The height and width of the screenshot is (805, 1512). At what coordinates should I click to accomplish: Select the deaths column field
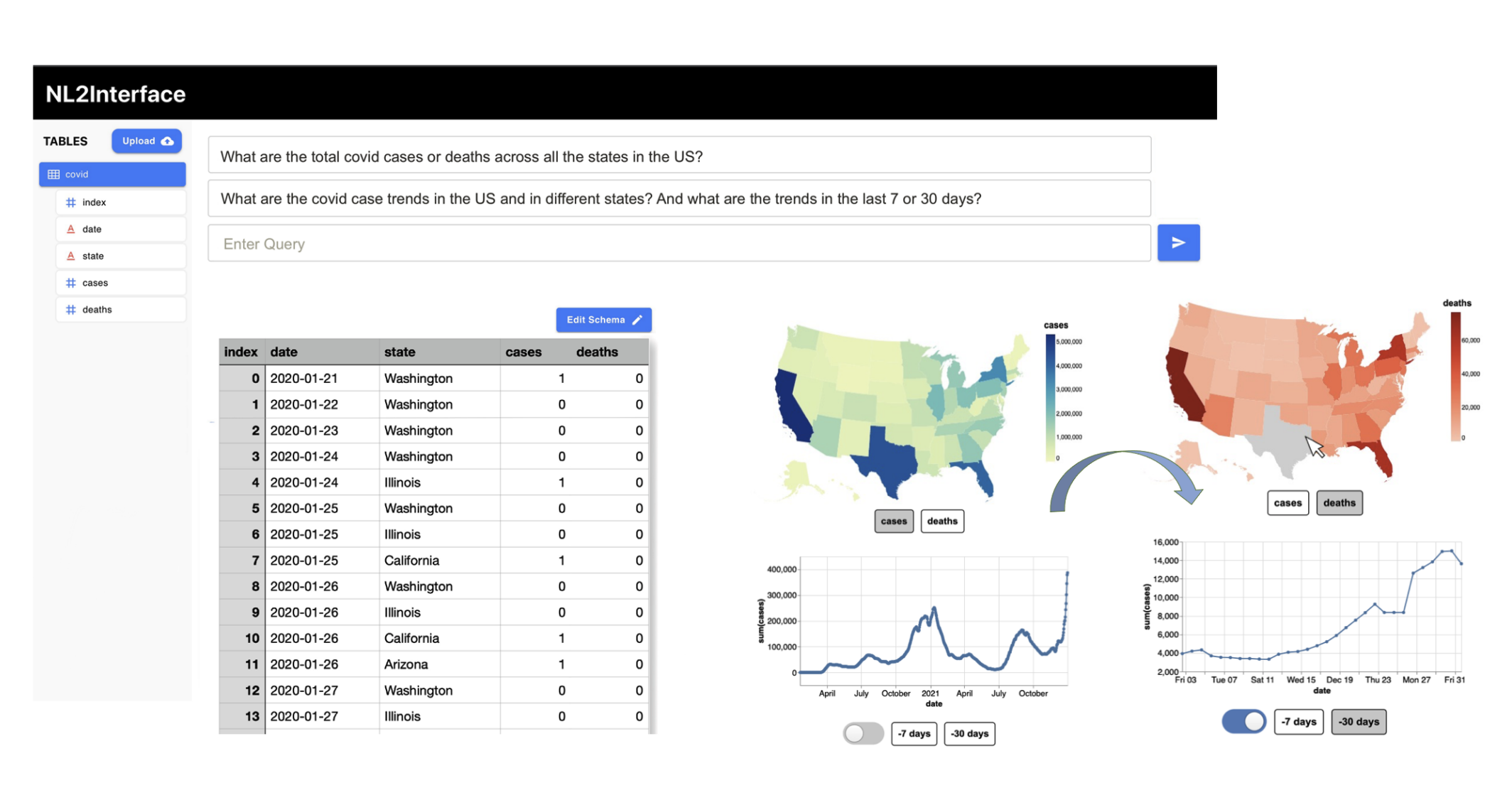(x=121, y=310)
